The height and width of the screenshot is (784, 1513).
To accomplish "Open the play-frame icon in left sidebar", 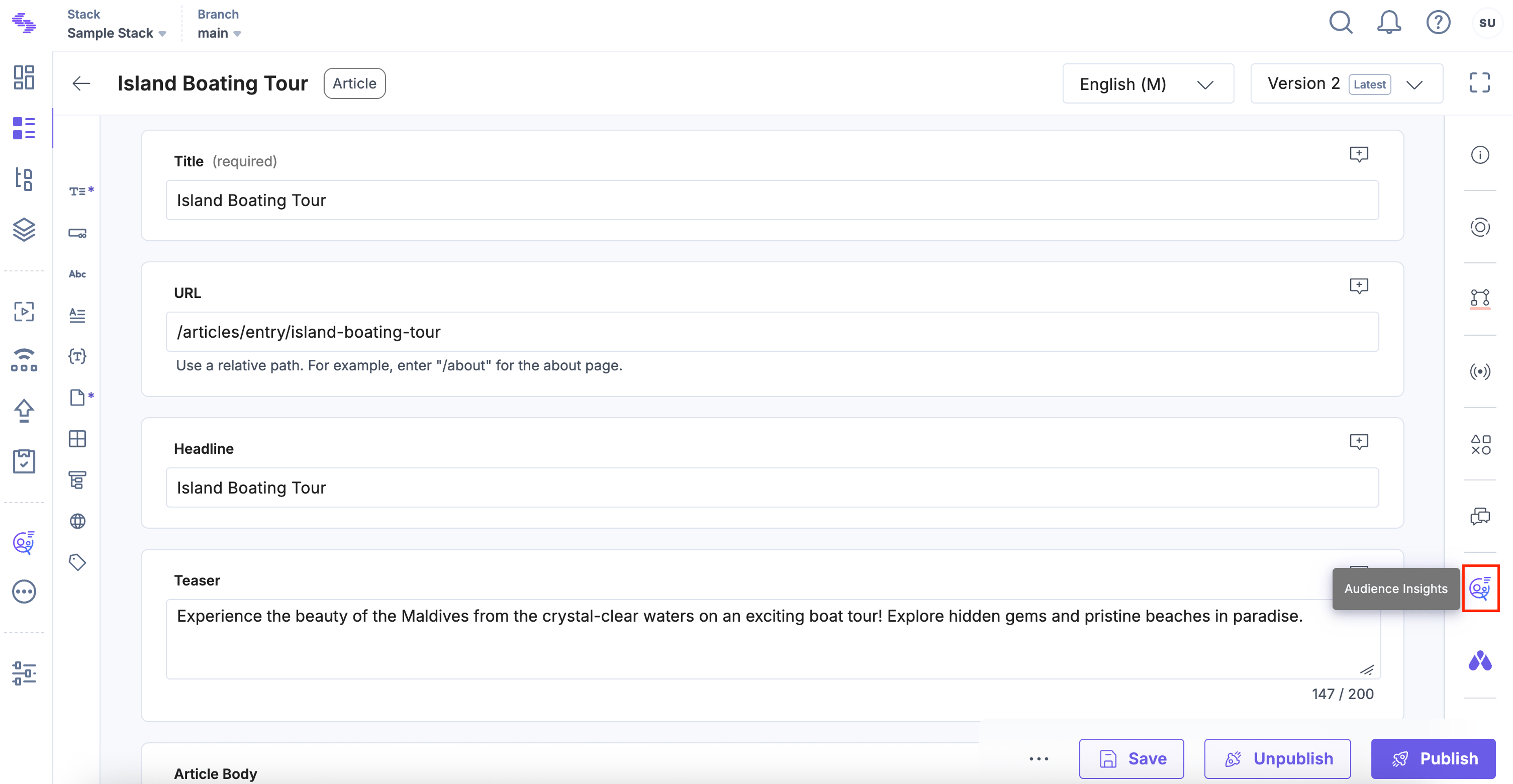I will [24, 311].
